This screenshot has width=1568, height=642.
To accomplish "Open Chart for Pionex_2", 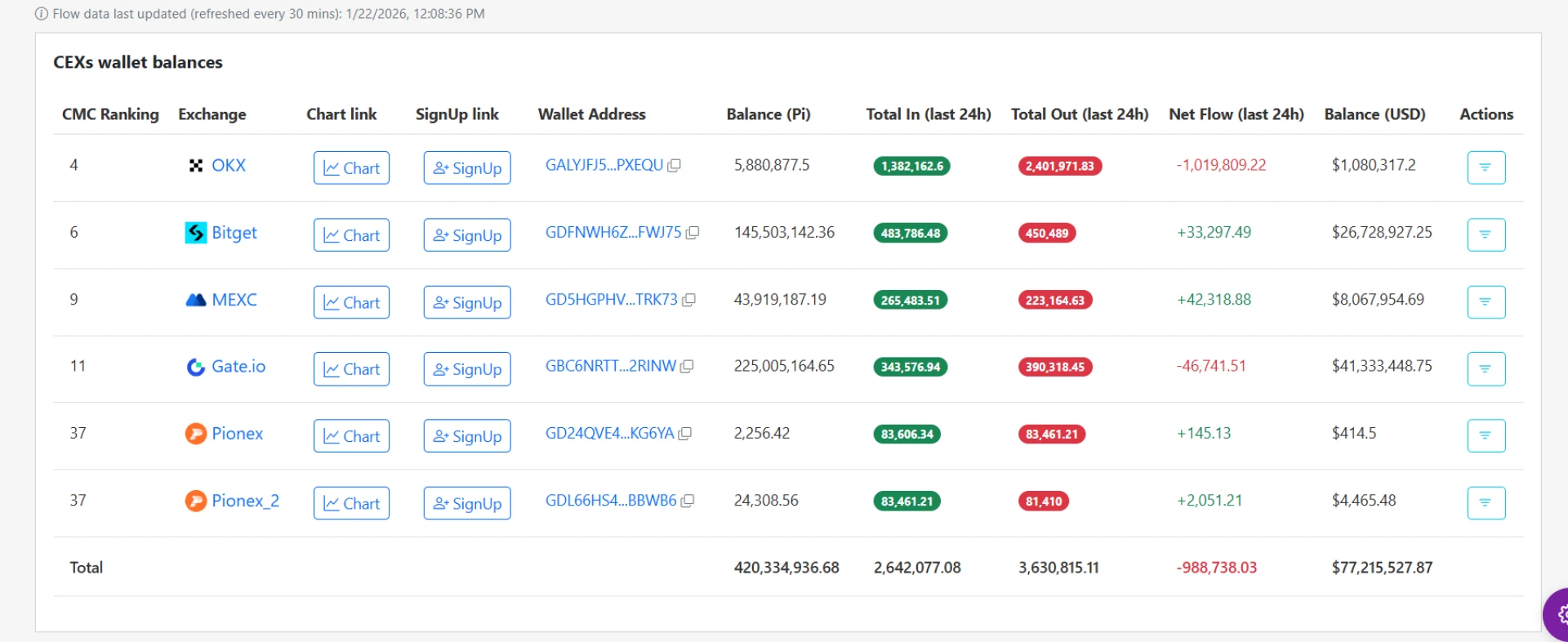I will coord(351,503).
